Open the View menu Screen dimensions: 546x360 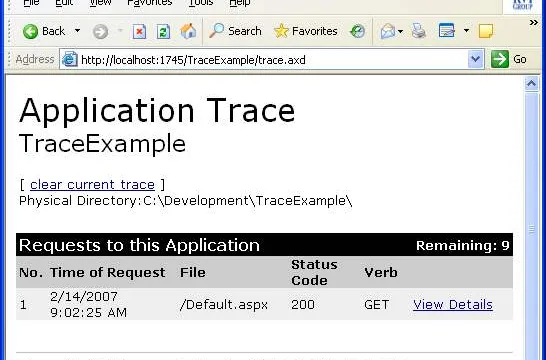(x=100, y=3)
